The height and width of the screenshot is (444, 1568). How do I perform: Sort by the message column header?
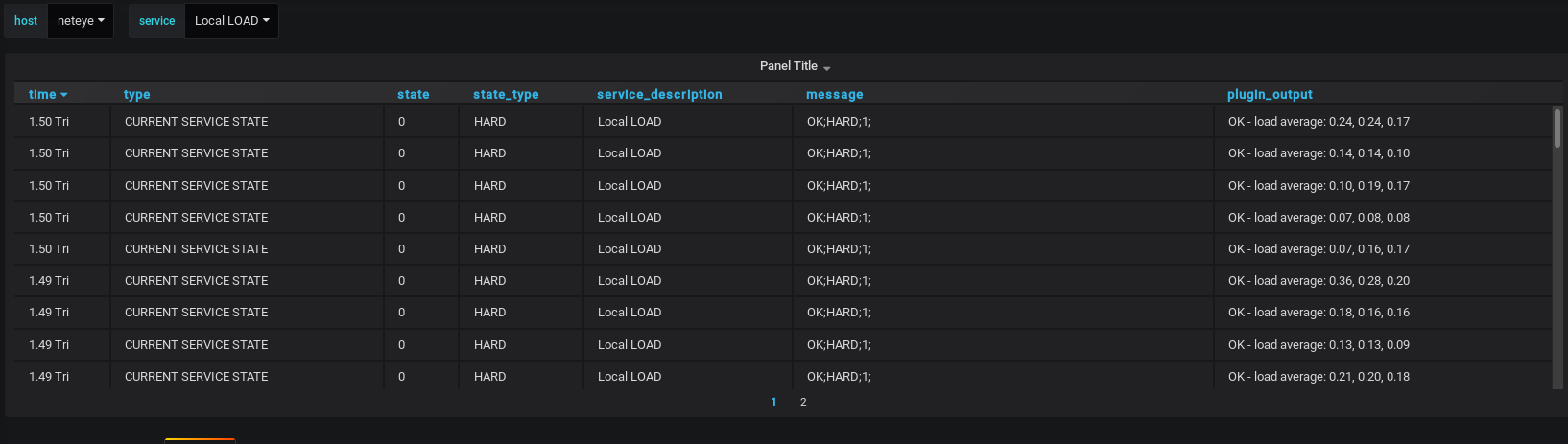click(x=835, y=94)
